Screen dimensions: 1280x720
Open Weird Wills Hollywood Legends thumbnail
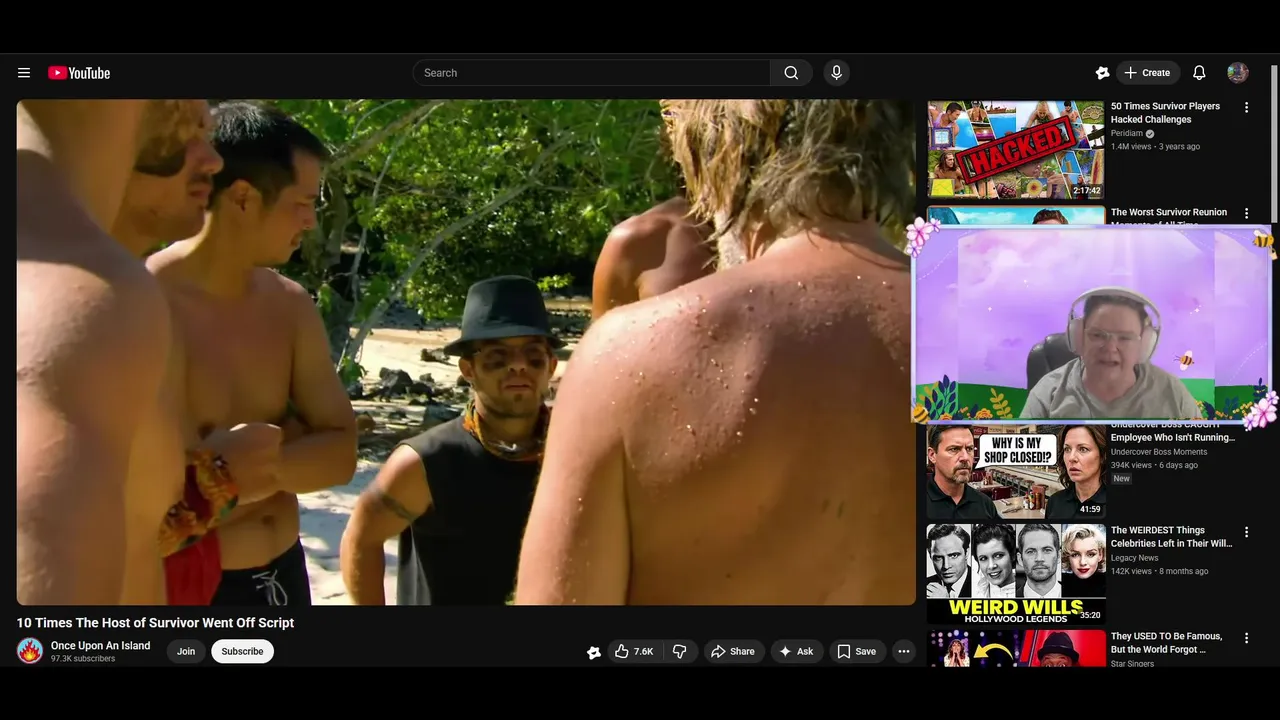coord(1016,574)
